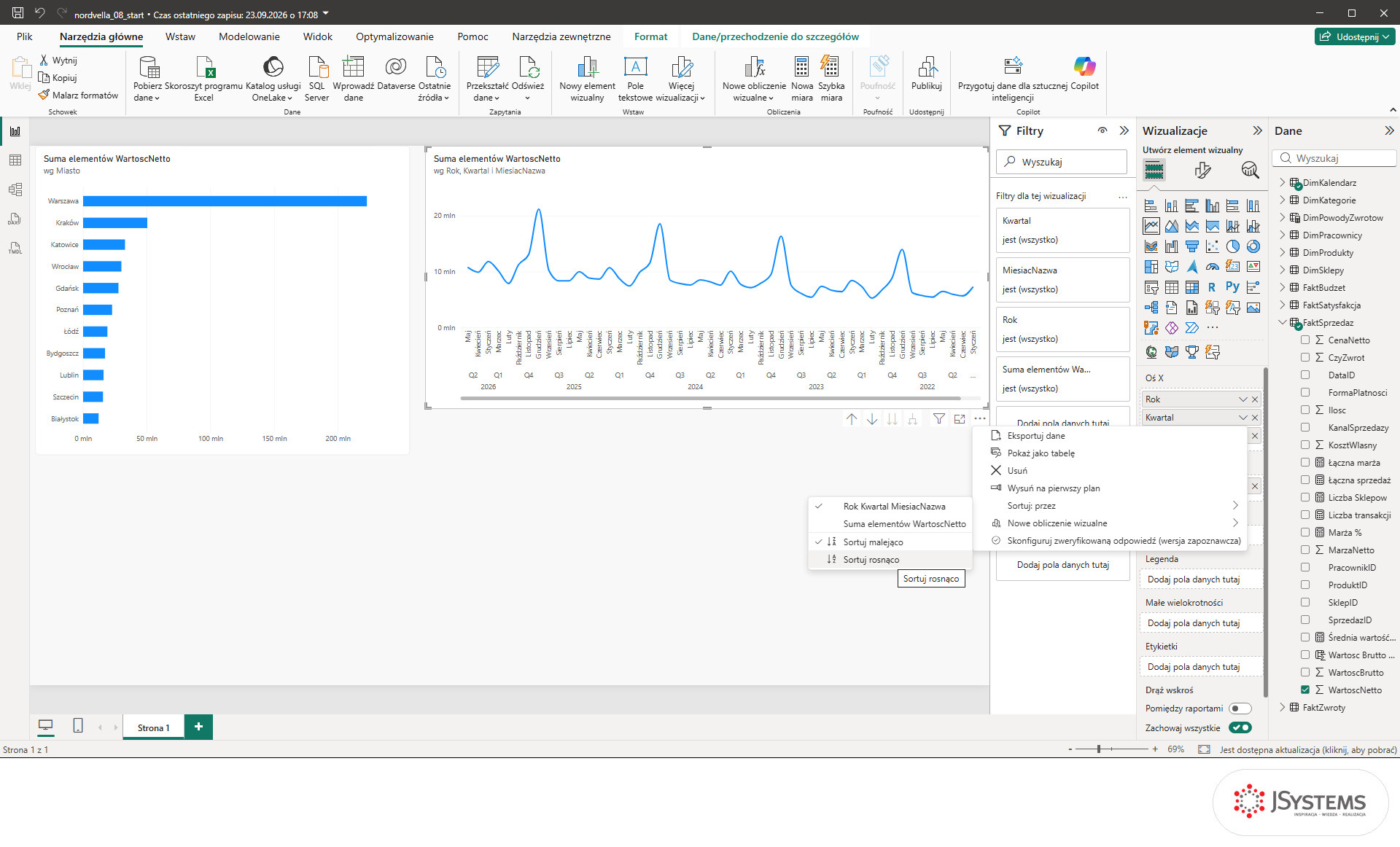Open the Analytics pane magnifier icon
Screen dimensions: 1400x847
tap(1250, 170)
